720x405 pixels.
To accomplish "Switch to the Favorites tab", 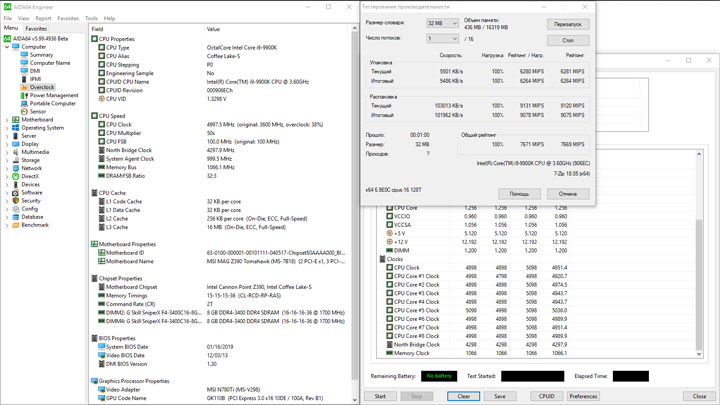I will point(36,28).
